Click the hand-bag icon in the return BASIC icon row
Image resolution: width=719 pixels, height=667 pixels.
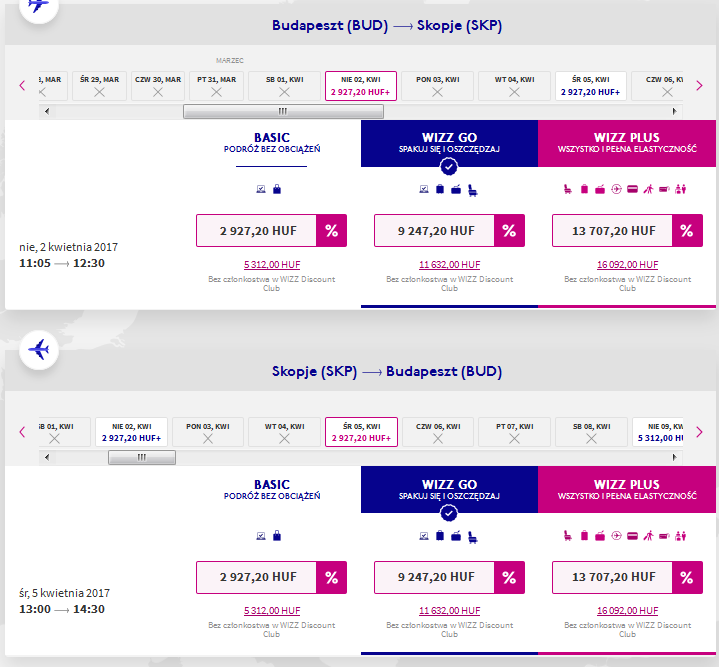[277, 535]
